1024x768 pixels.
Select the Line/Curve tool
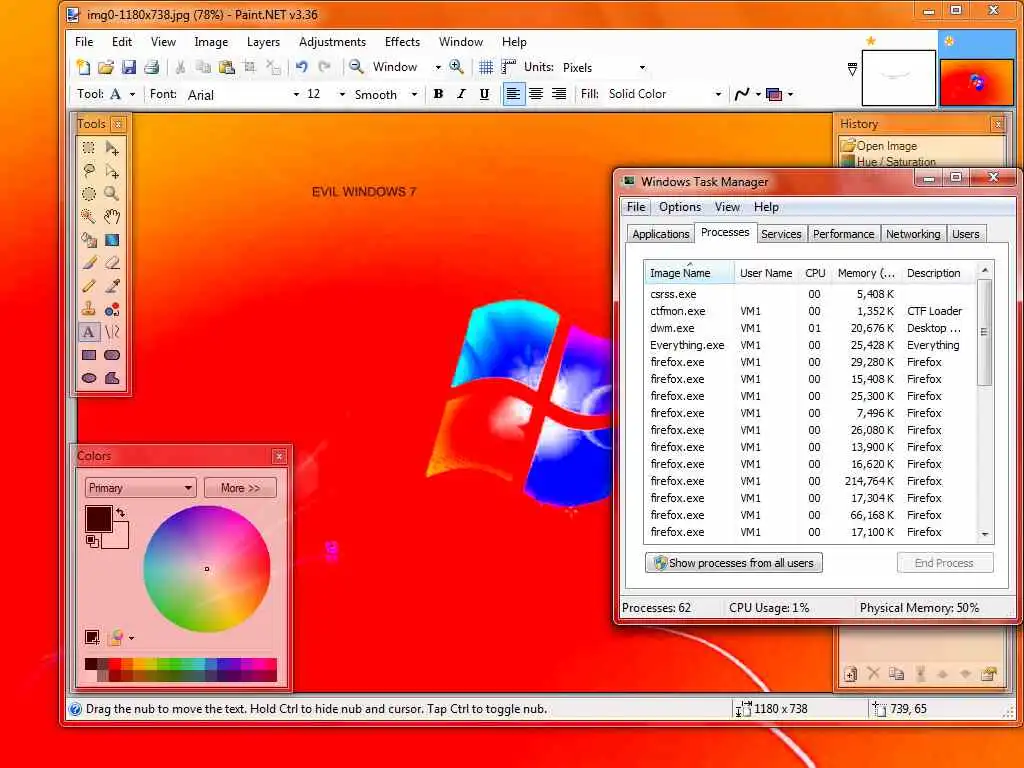[x=112, y=332]
